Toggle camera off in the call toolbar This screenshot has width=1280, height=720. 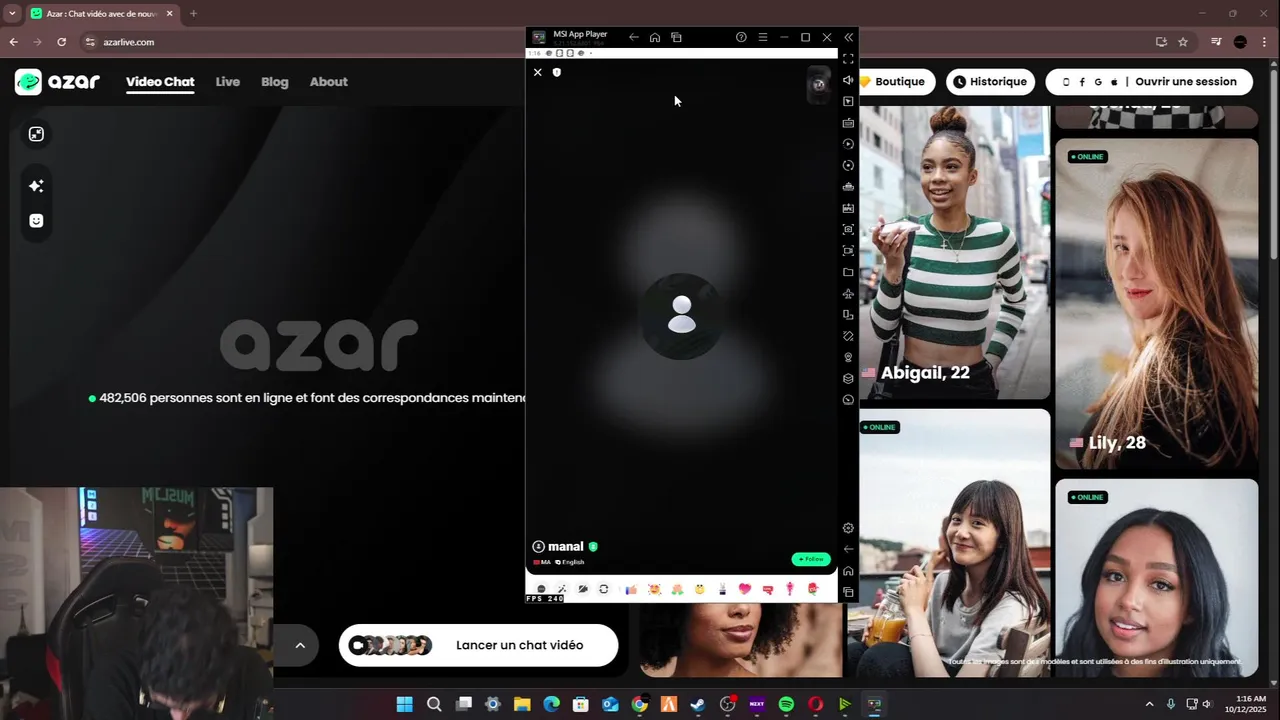tap(583, 589)
